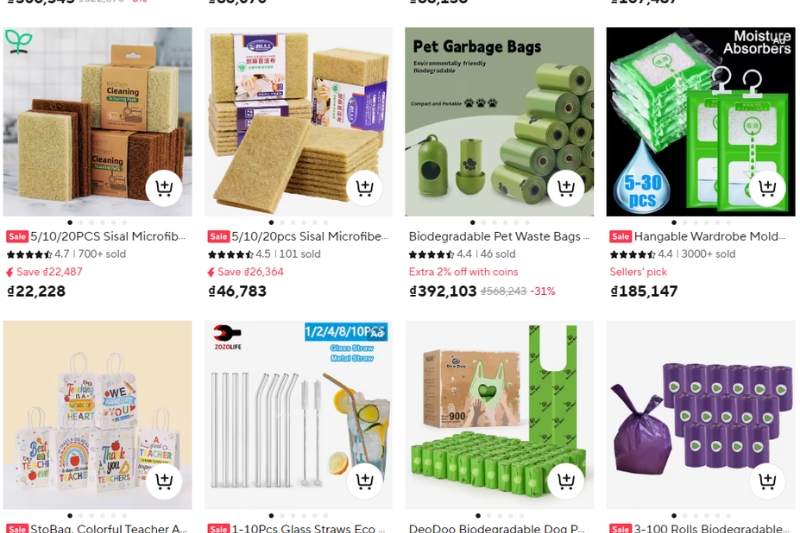800x533 pixels.
Task: Add Teacher gift bags to cart
Action: (164, 481)
